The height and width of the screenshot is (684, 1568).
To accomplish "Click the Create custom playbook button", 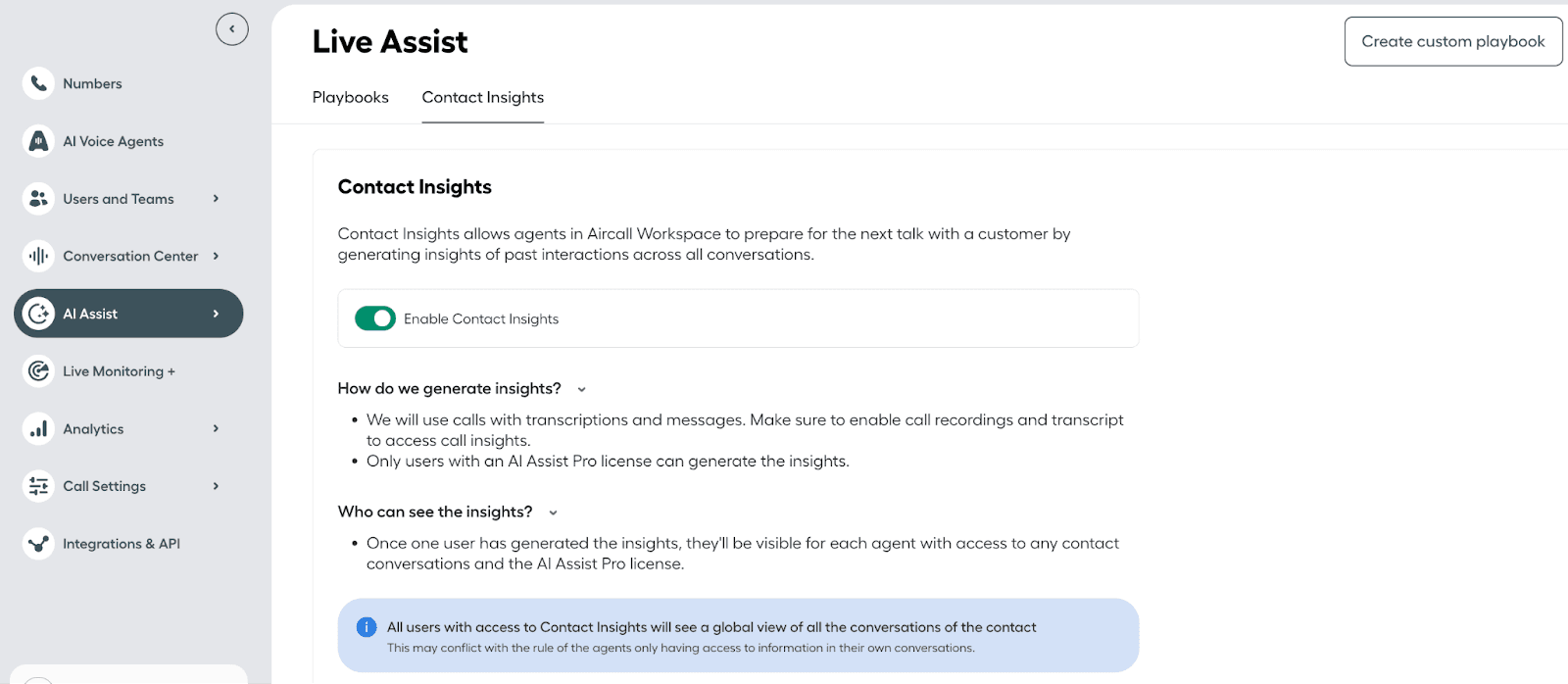I will tap(1452, 41).
